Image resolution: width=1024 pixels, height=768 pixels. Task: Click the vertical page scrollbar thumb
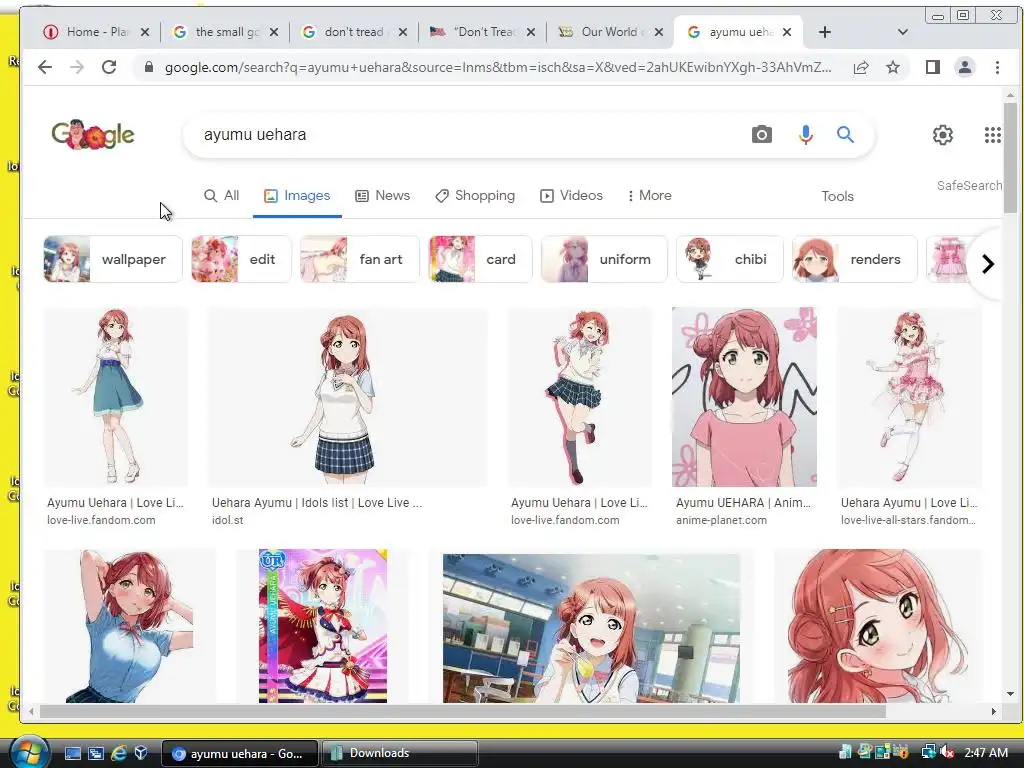(x=1010, y=157)
